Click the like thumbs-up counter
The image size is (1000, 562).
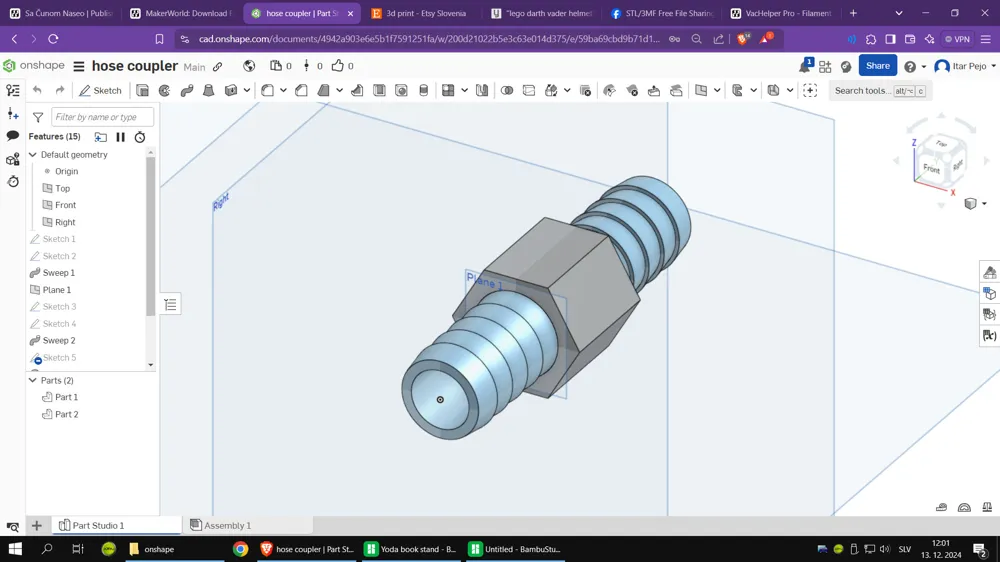(x=342, y=66)
